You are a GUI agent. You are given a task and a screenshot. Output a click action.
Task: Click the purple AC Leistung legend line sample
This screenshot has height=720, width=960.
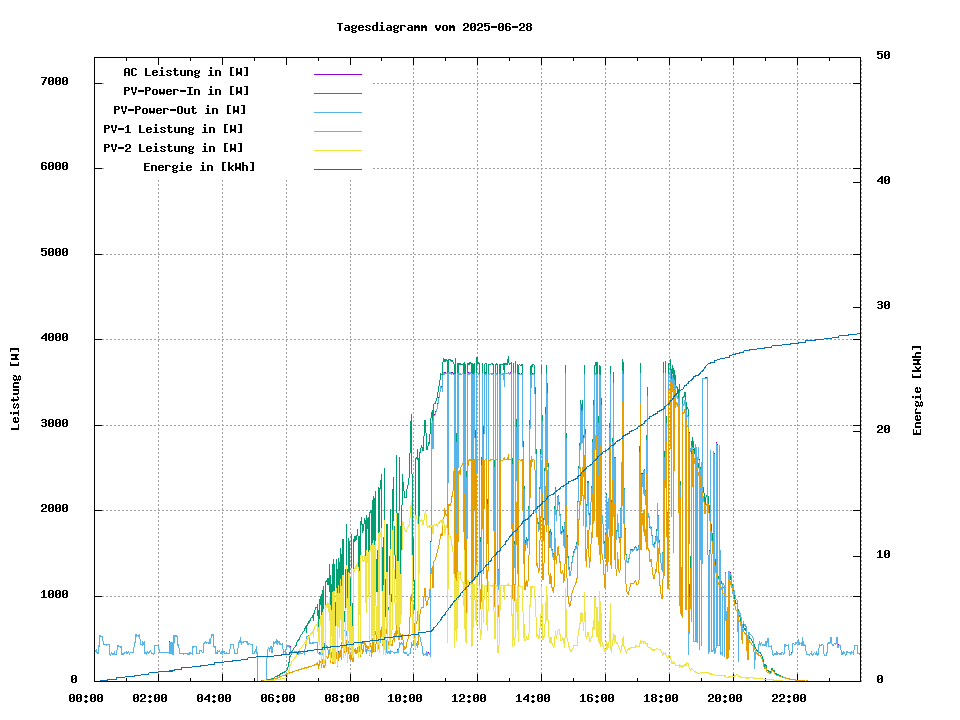click(337, 74)
